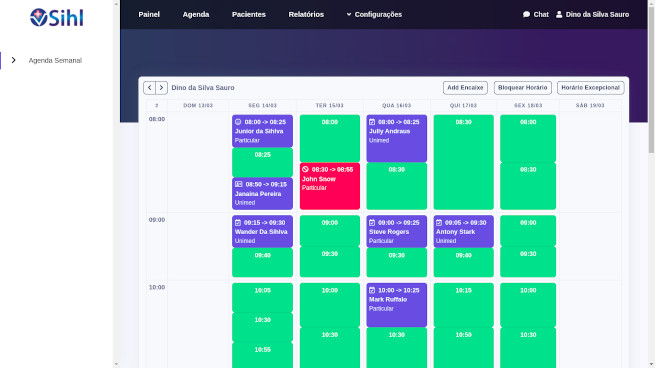This screenshot has width=655, height=368.
Task: Select free 10:30 slot on Friday
Action: 528,348
